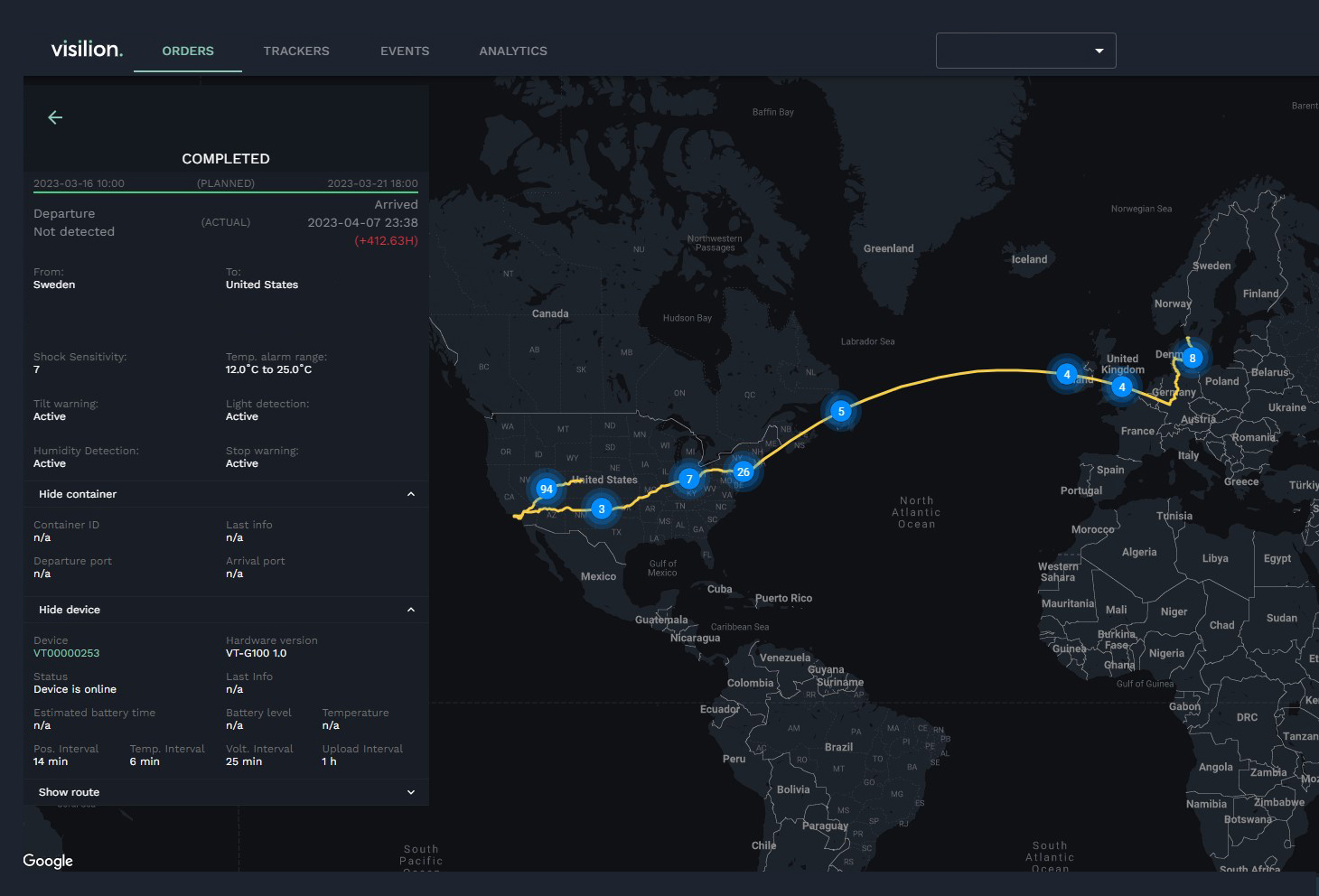Click actual arrival time 2023-04-07 23:38
This screenshot has height=896, width=1319.
pyautogui.click(x=362, y=222)
